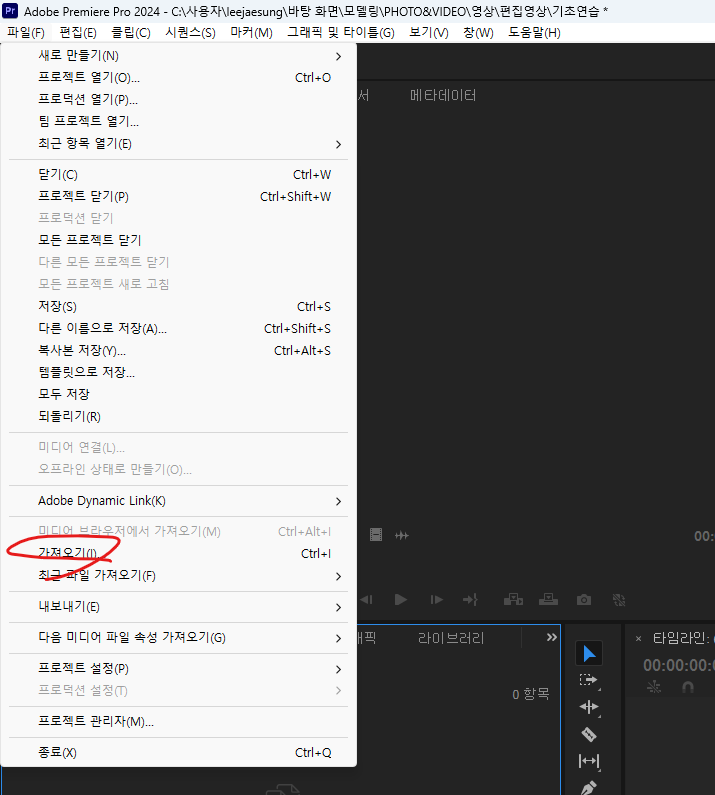The image size is (715, 795).
Task: Select the 타임라인 panel tab
Action: click(x=681, y=638)
